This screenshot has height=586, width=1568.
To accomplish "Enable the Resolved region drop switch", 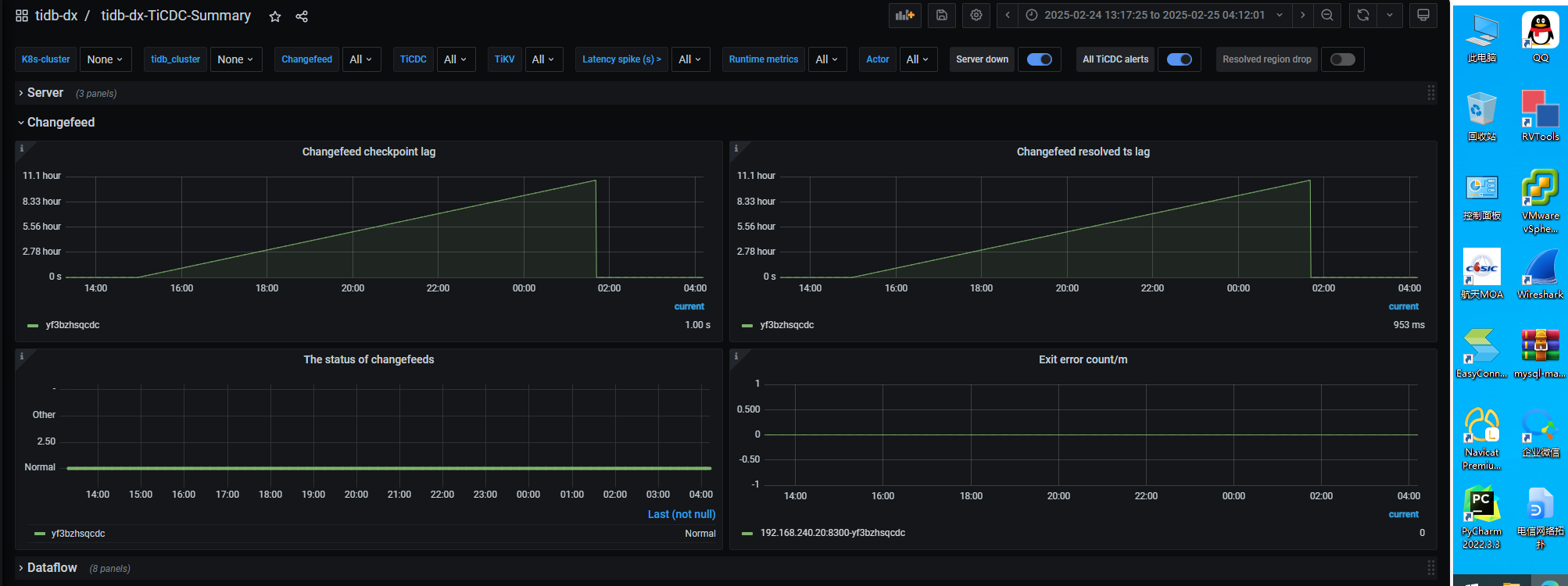I will (x=1342, y=59).
